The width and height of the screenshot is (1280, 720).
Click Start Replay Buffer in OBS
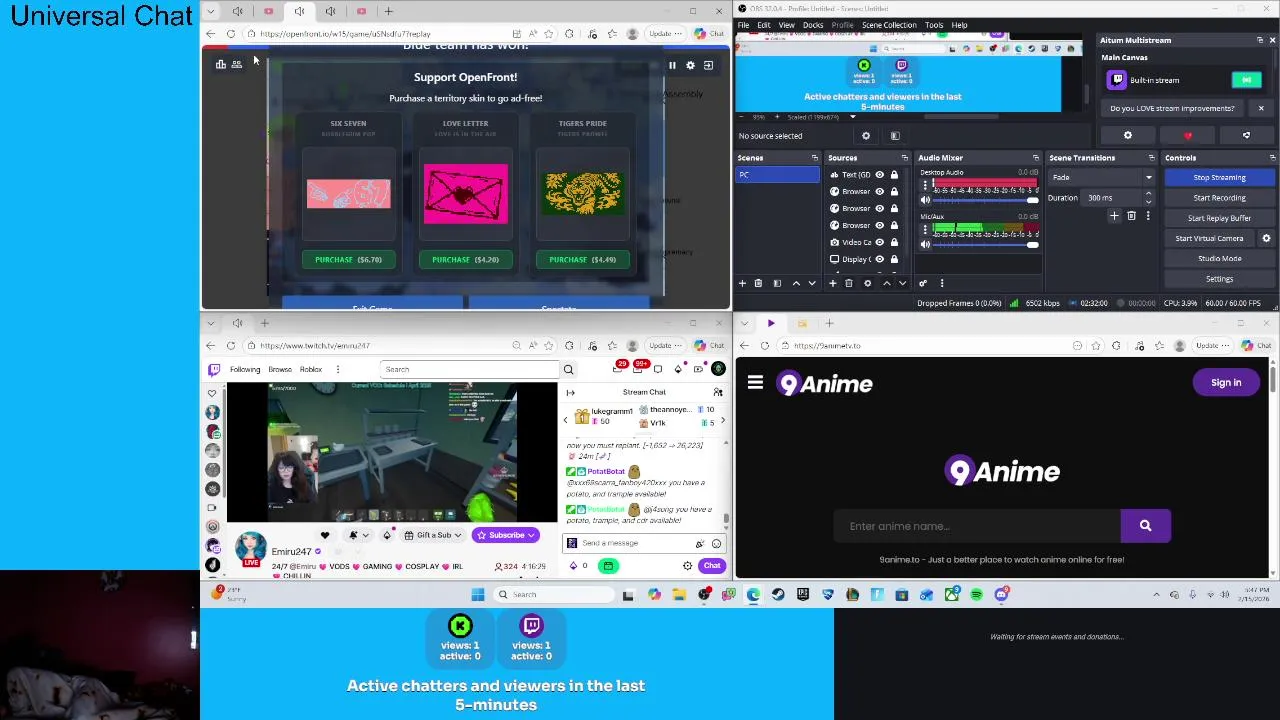click(1219, 218)
